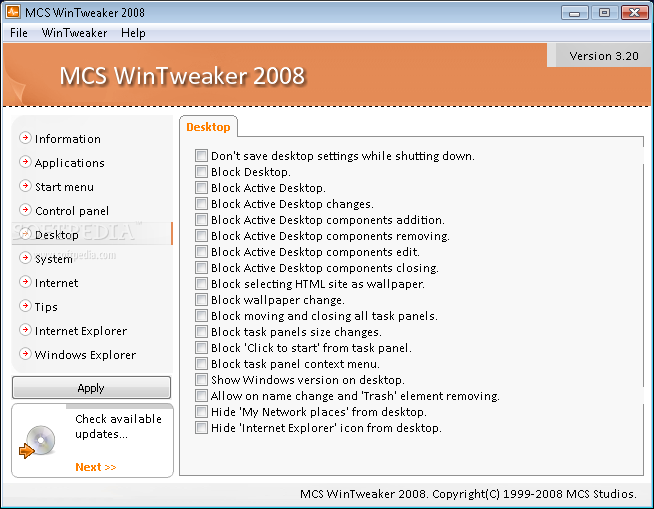Check the Block Desktop option
This screenshot has width=654, height=509.
coord(201,171)
